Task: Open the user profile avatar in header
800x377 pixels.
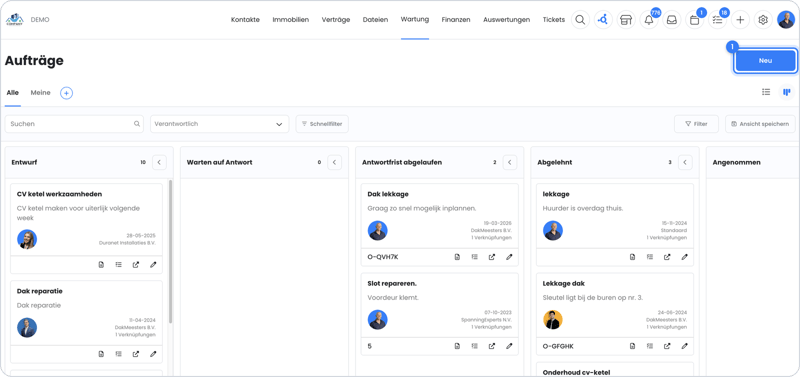Action: point(786,20)
